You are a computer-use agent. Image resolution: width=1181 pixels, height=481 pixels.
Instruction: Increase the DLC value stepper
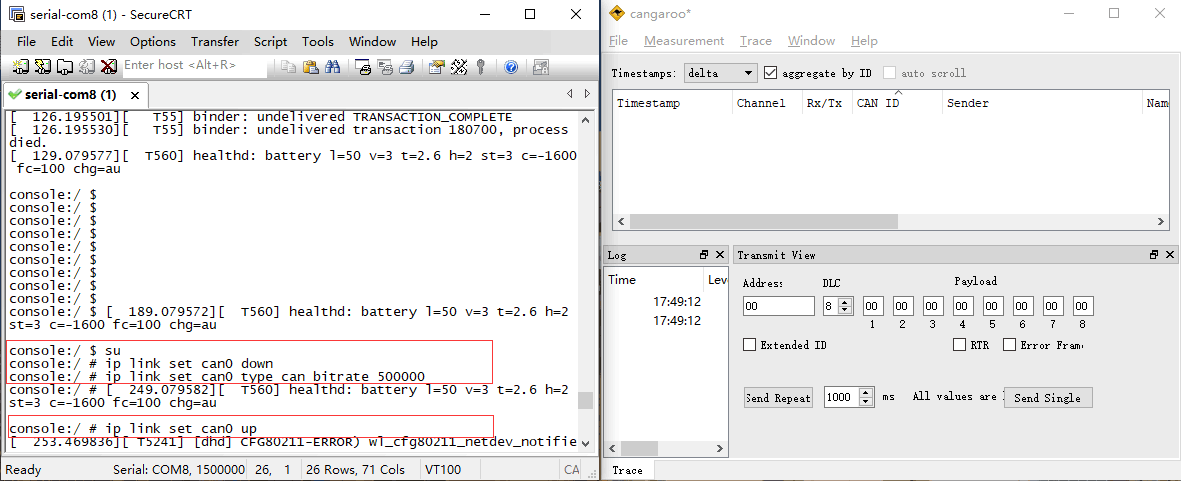(845, 302)
